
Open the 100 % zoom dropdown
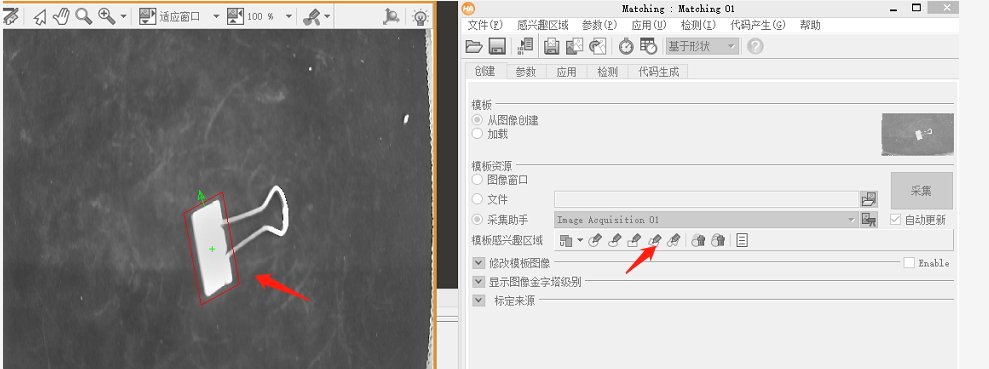pyautogui.click(x=289, y=16)
